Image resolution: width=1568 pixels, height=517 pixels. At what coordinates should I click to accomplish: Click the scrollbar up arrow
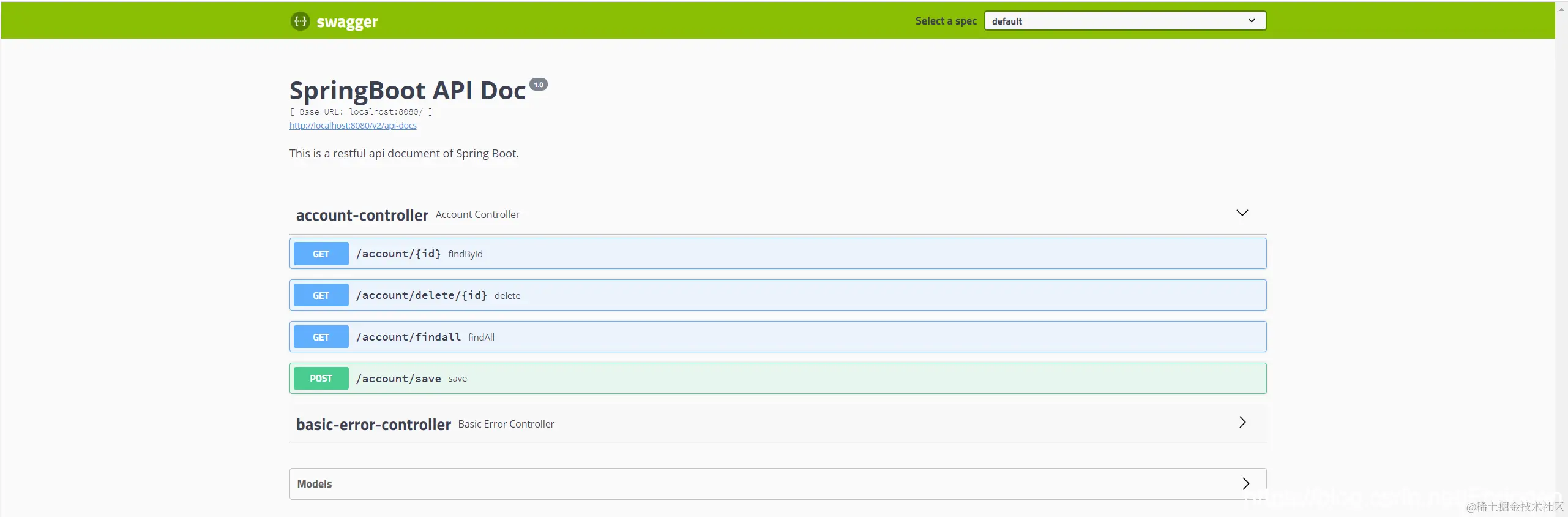pos(1561,9)
